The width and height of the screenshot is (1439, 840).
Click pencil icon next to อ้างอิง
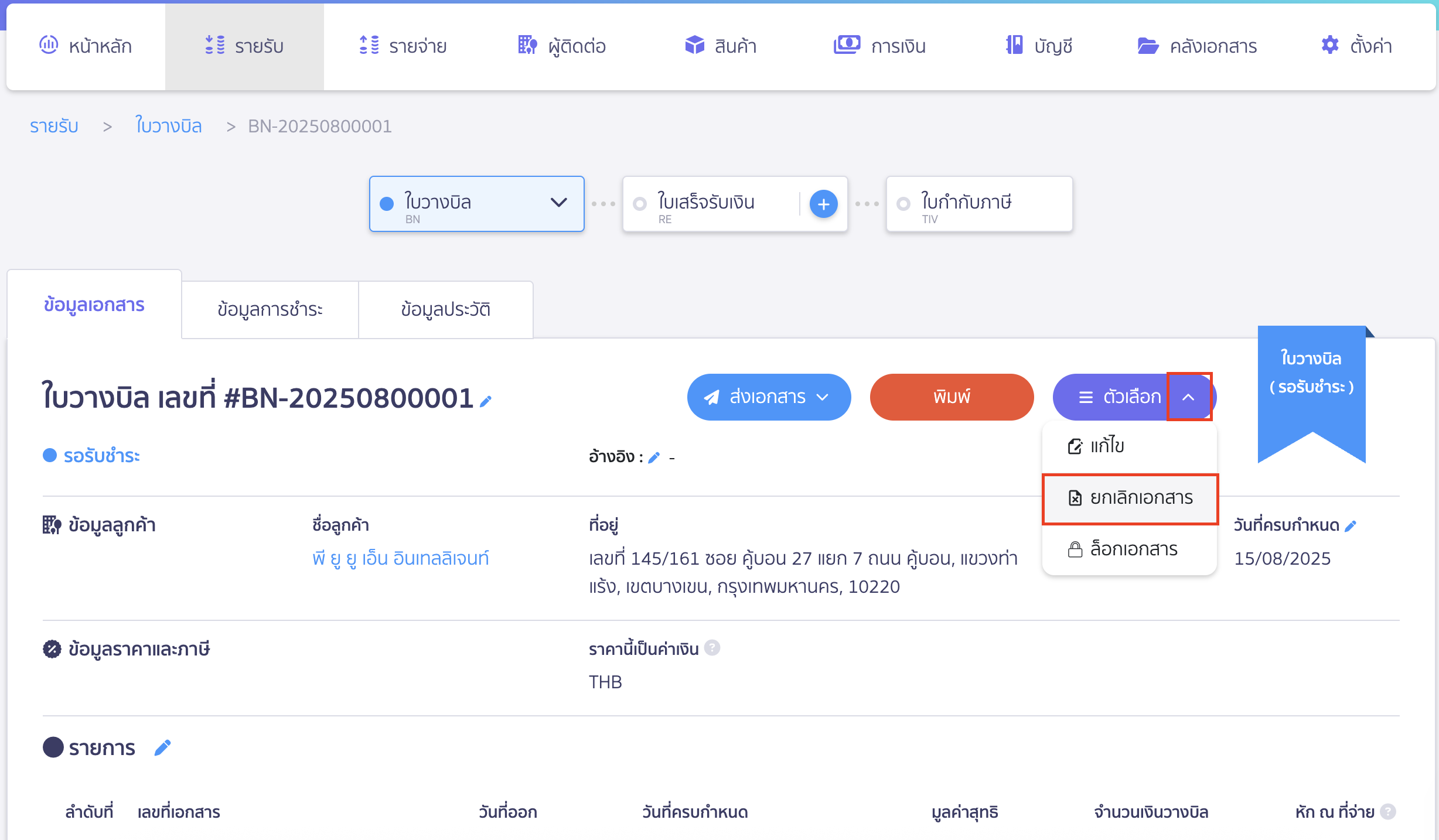[654, 457]
